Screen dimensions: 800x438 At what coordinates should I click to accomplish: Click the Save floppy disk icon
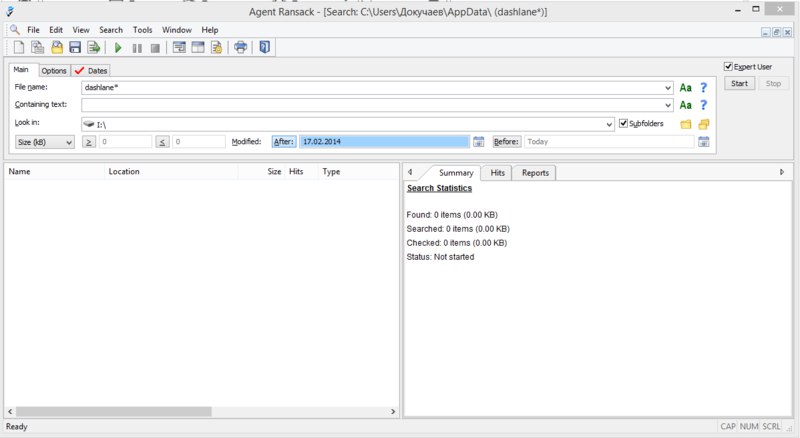[x=75, y=47]
